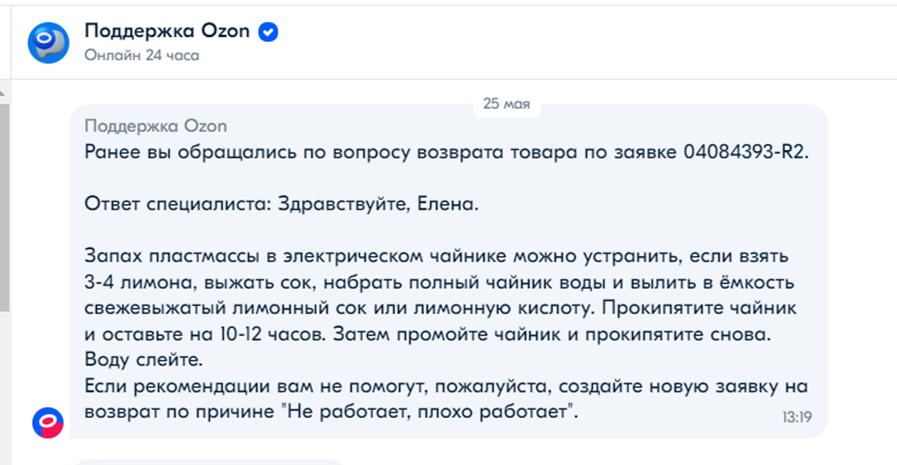Select the request number 04084393-R2
This screenshot has width=897, height=465.
(744, 152)
